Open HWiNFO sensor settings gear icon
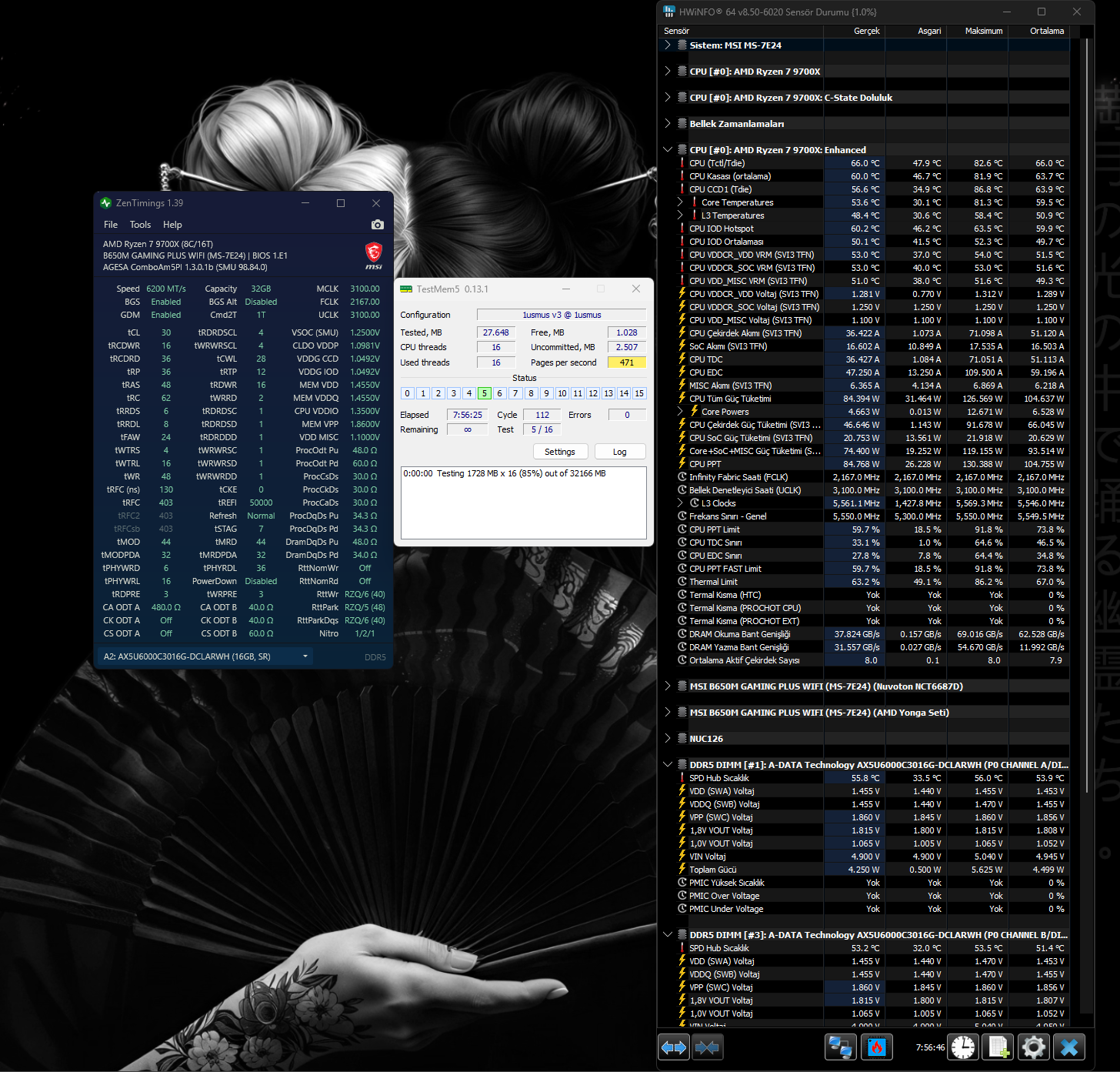 1034,1047
